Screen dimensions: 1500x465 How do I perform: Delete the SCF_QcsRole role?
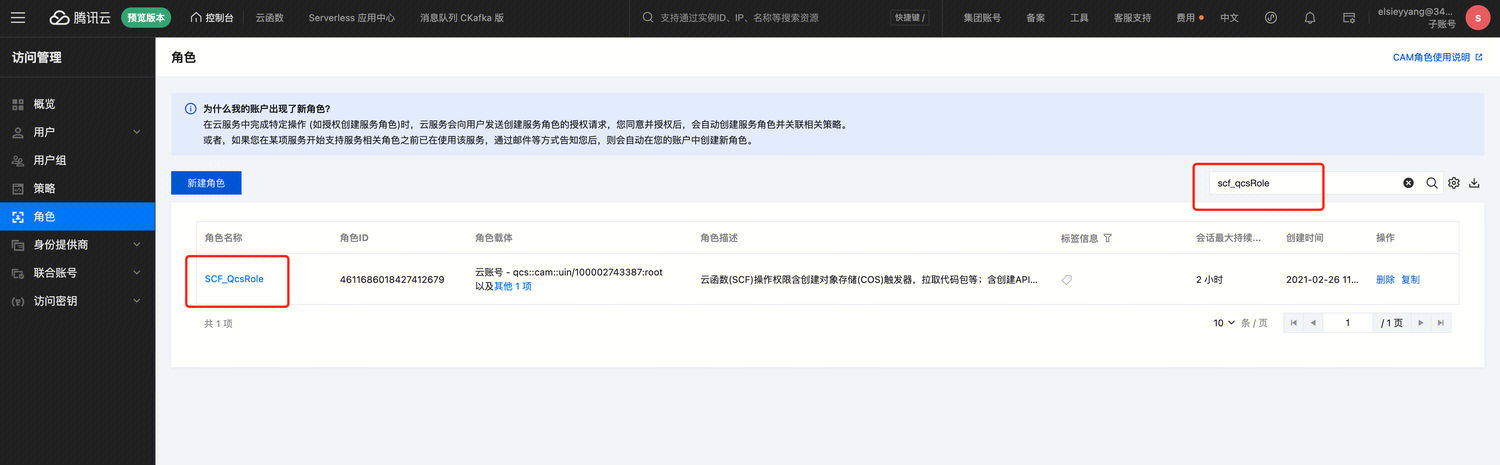click(x=1385, y=280)
